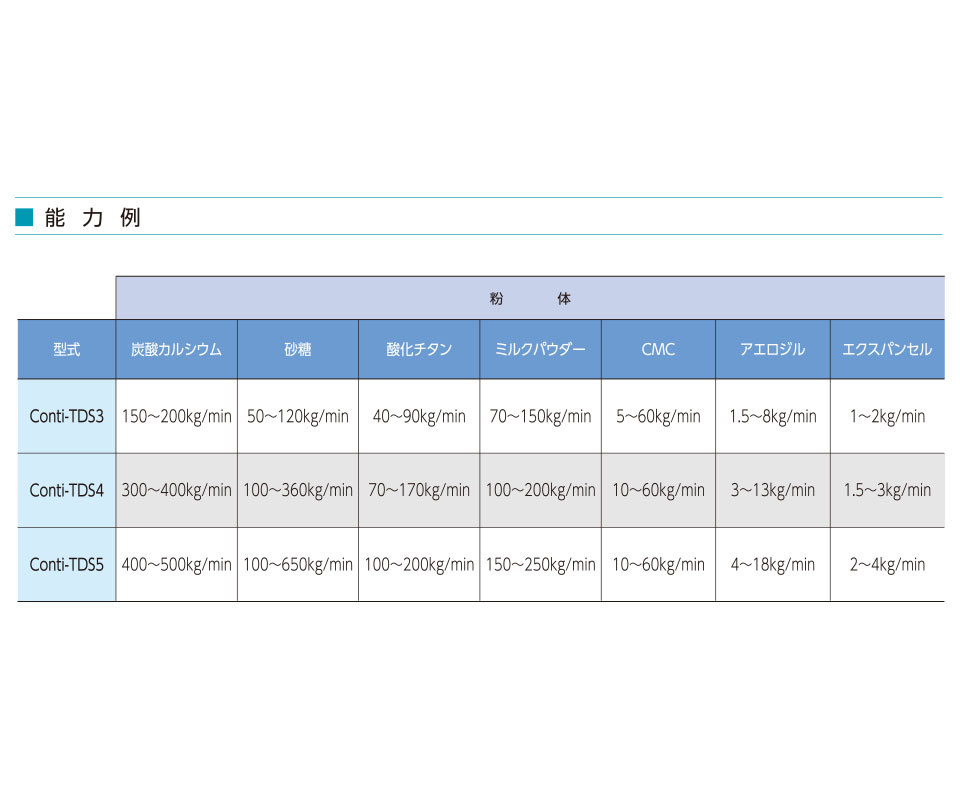The height and width of the screenshot is (800, 960).
Task: Click the 4~18kg/min cell
Action: tap(773, 564)
